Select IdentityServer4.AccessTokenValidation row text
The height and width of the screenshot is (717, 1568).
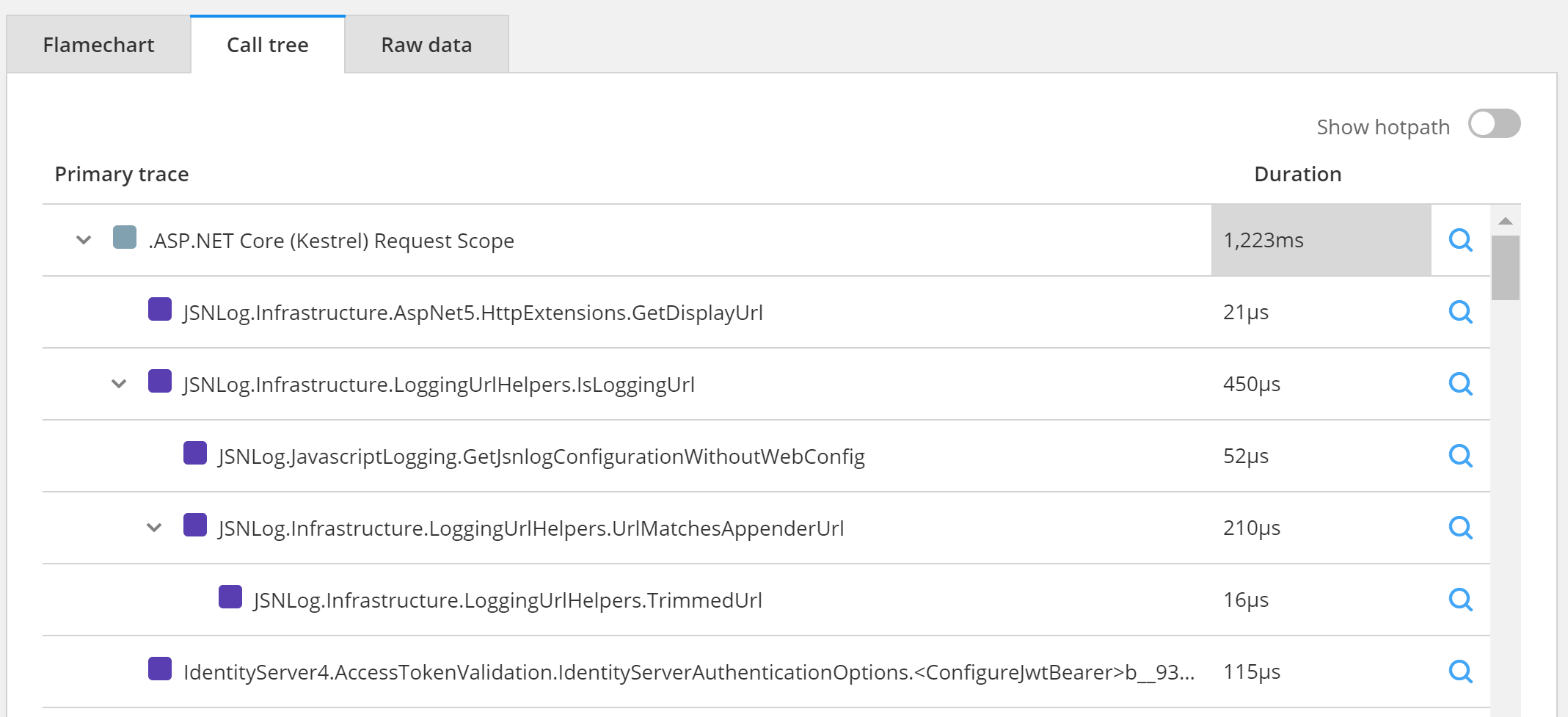[689, 673]
